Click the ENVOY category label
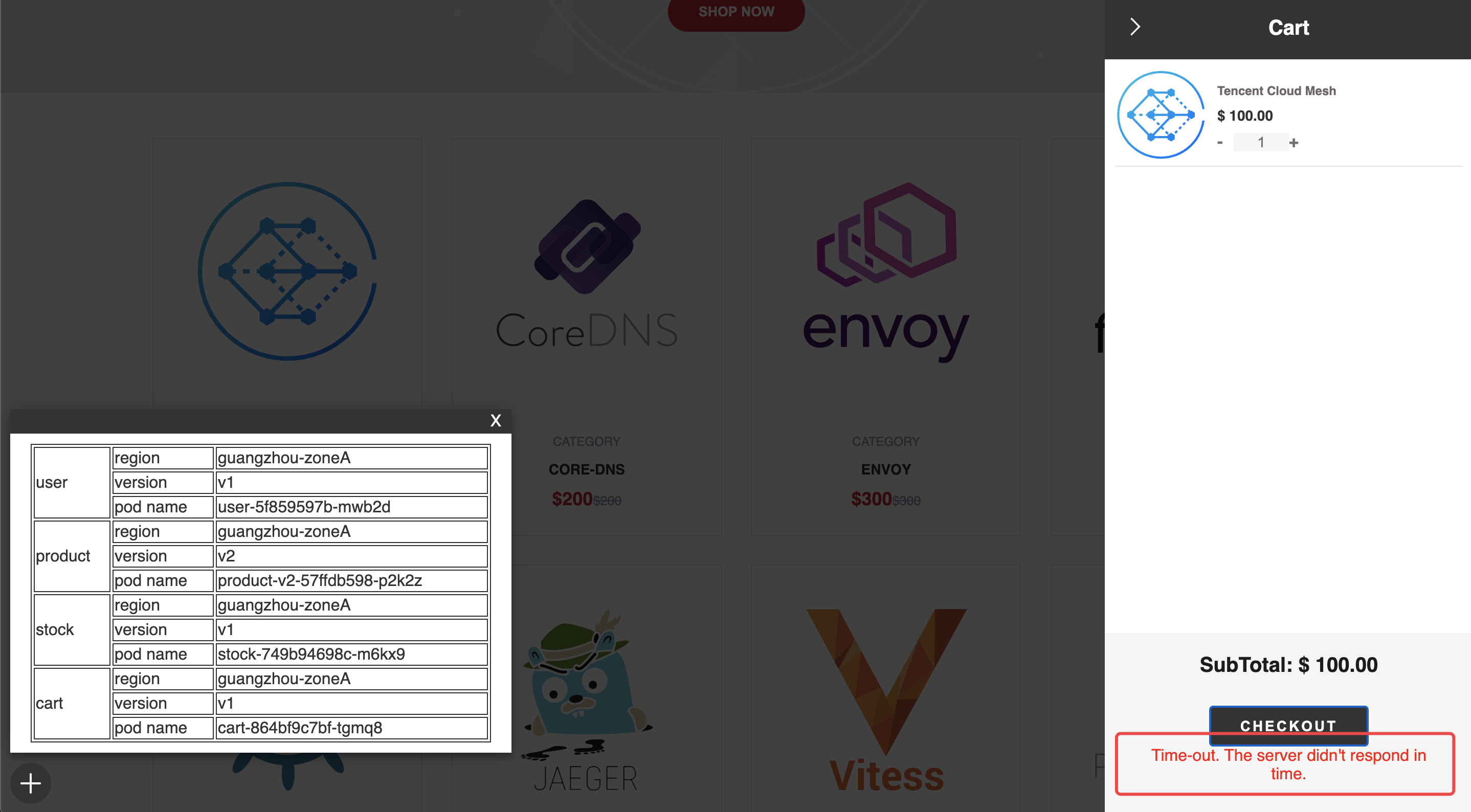Screen dimensions: 1471x812 pos(885,440)
